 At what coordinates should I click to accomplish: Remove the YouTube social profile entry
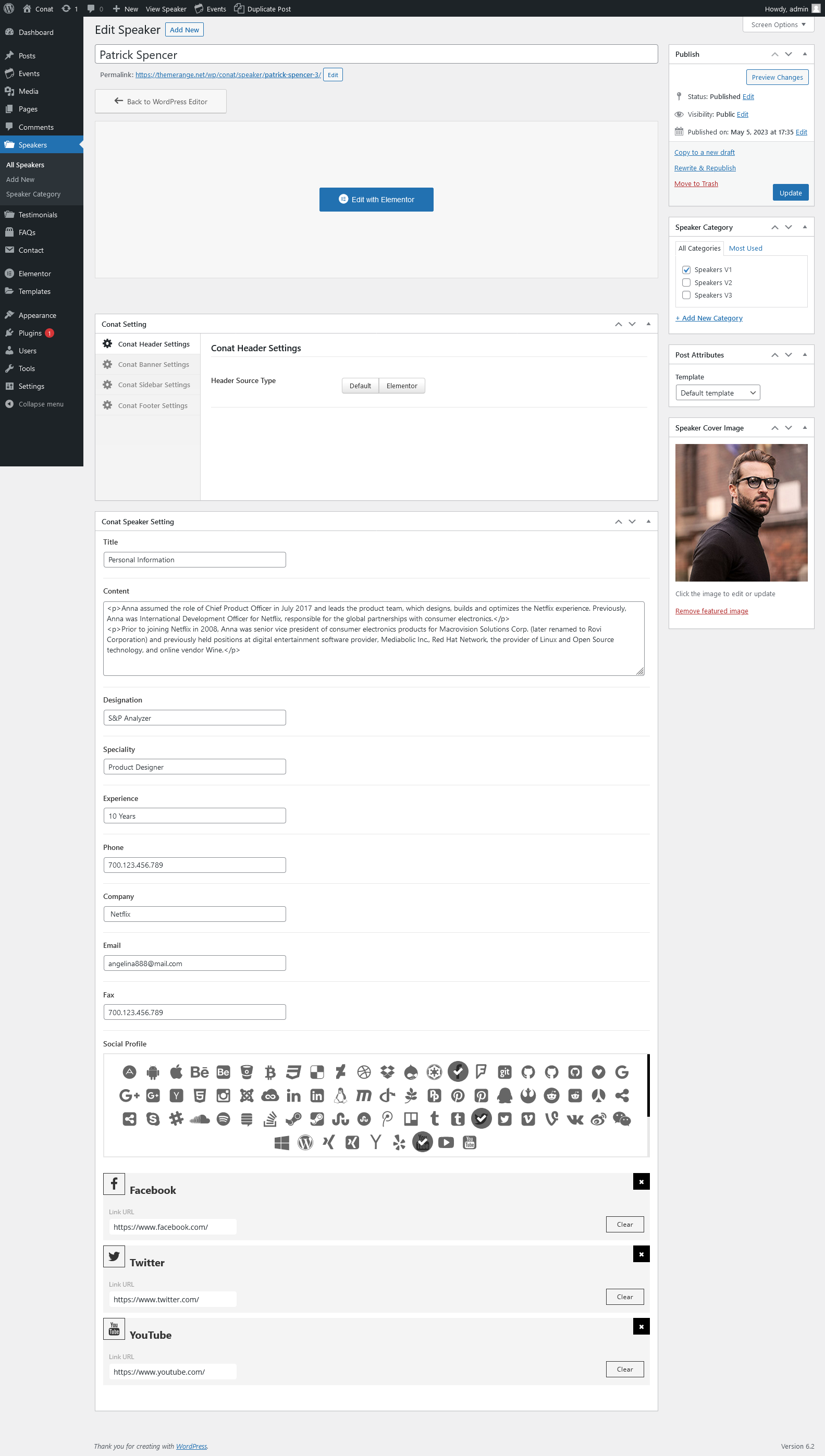[641, 1327]
